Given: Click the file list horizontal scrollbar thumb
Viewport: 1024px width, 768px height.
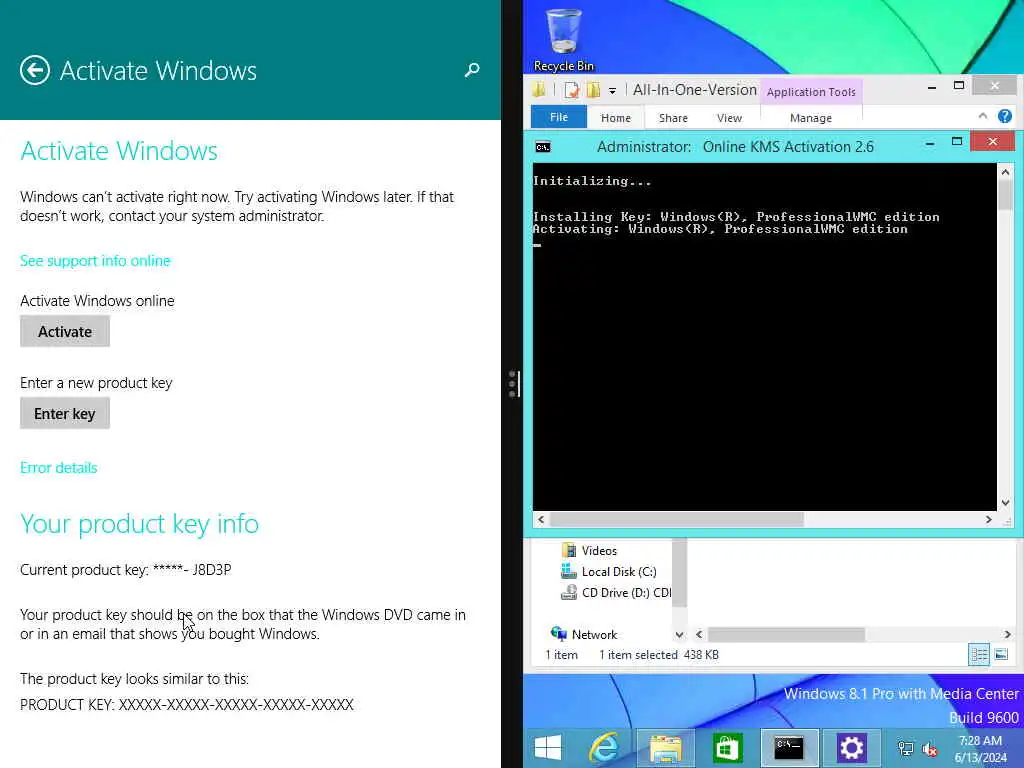Looking at the screenshot, I should (786, 634).
